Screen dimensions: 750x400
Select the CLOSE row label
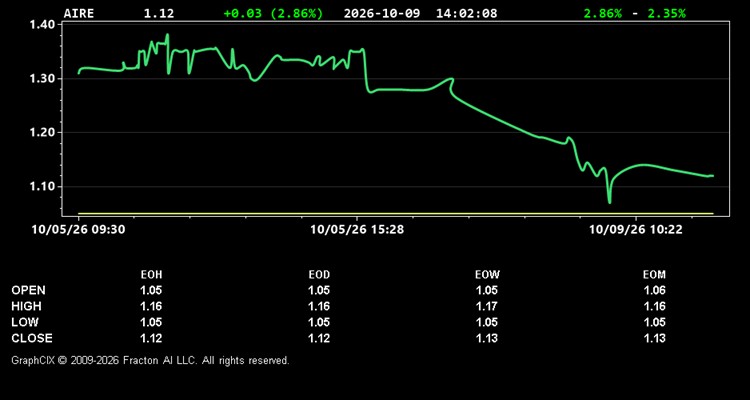32,338
